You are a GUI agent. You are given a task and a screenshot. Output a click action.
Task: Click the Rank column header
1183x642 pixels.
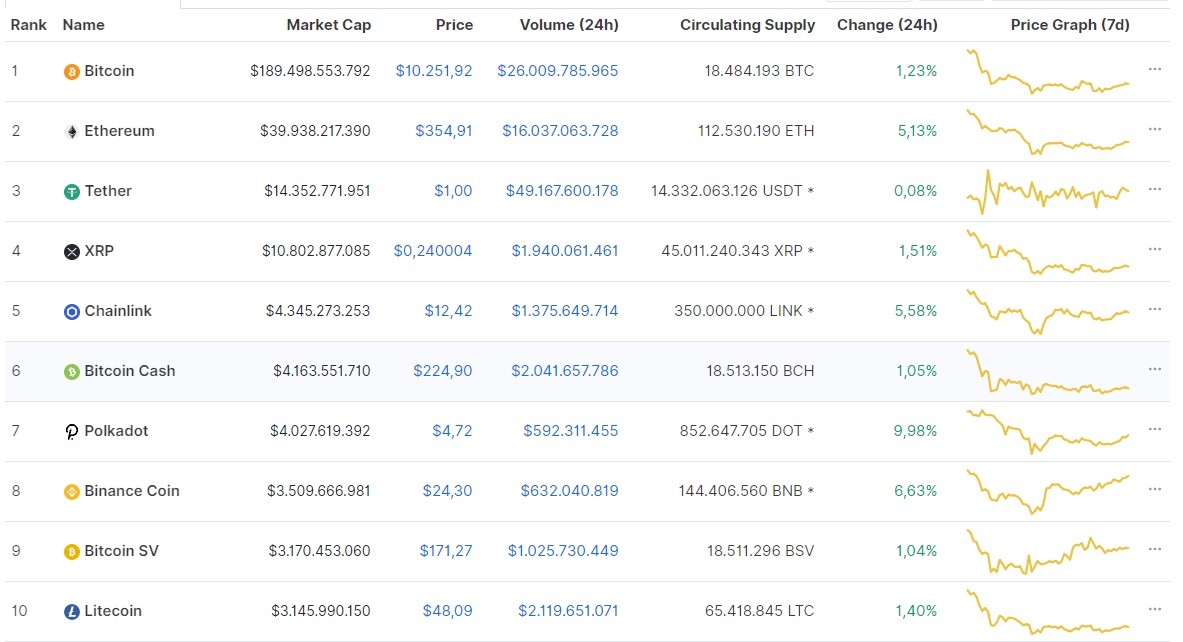(x=29, y=25)
